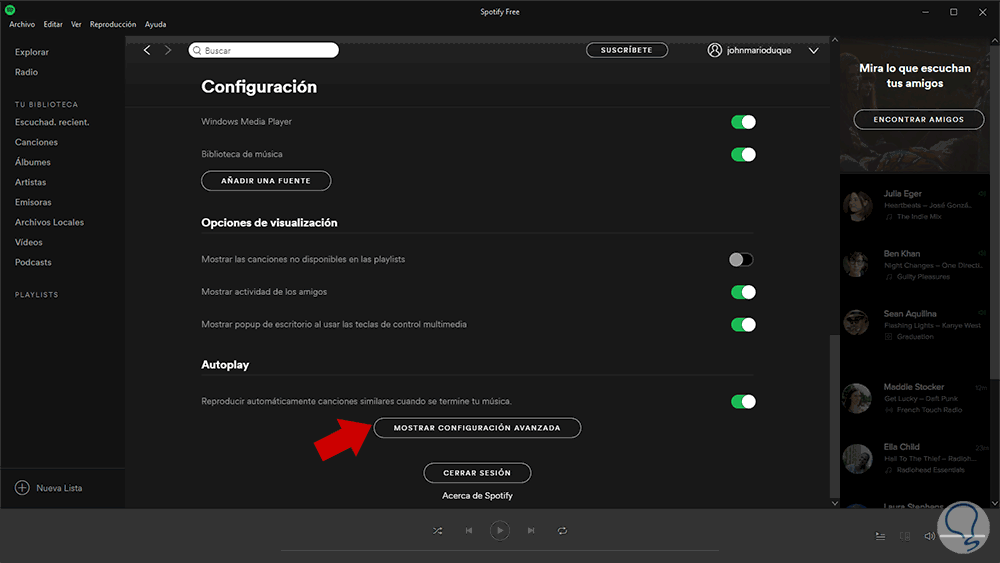Click the johnmarioduque username text

[759, 50]
